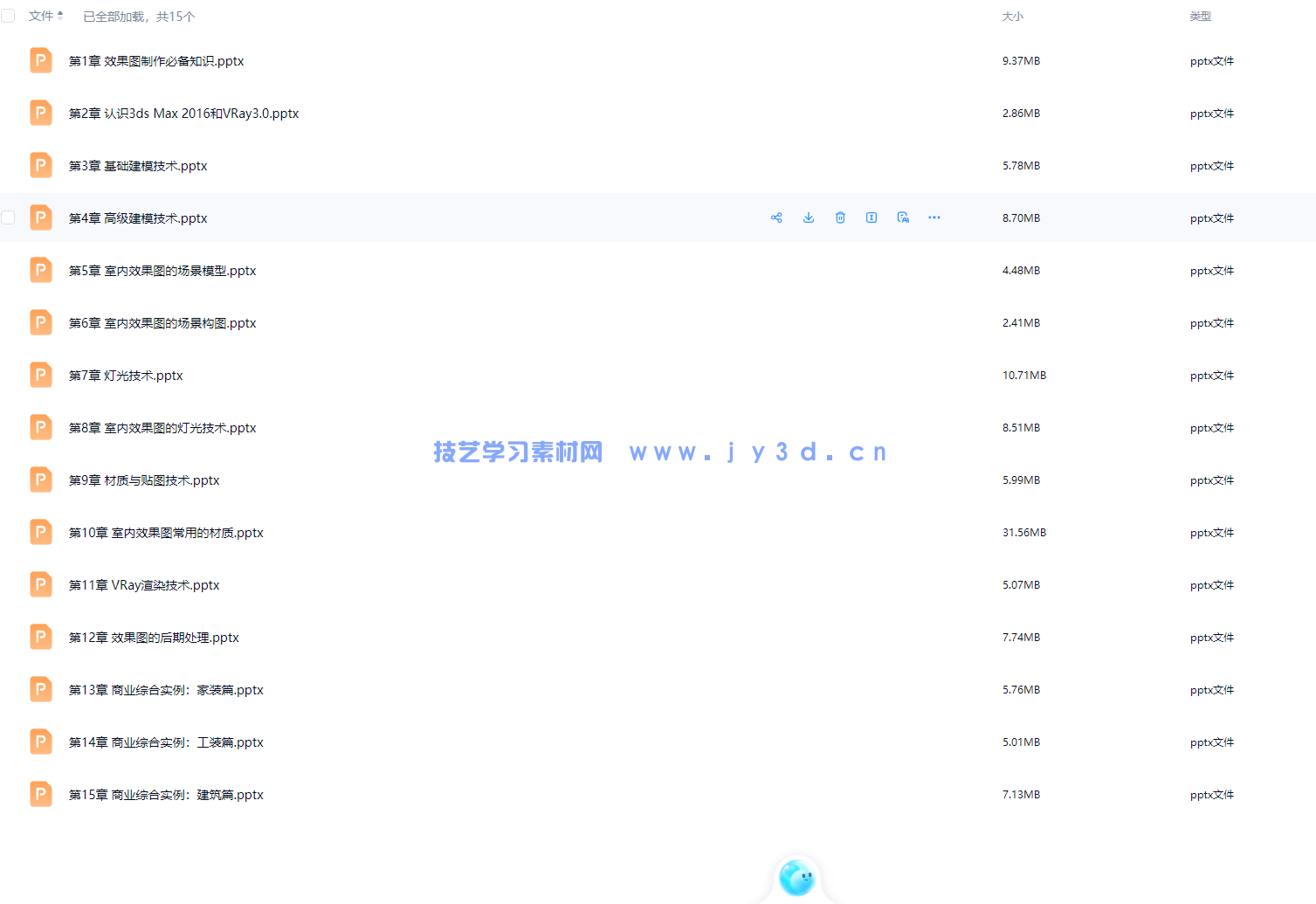This screenshot has height=904, width=1316.
Task: Open 第2章 认识3ds Max 2016和VRay3.0.pptx
Action: tap(183, 114)
